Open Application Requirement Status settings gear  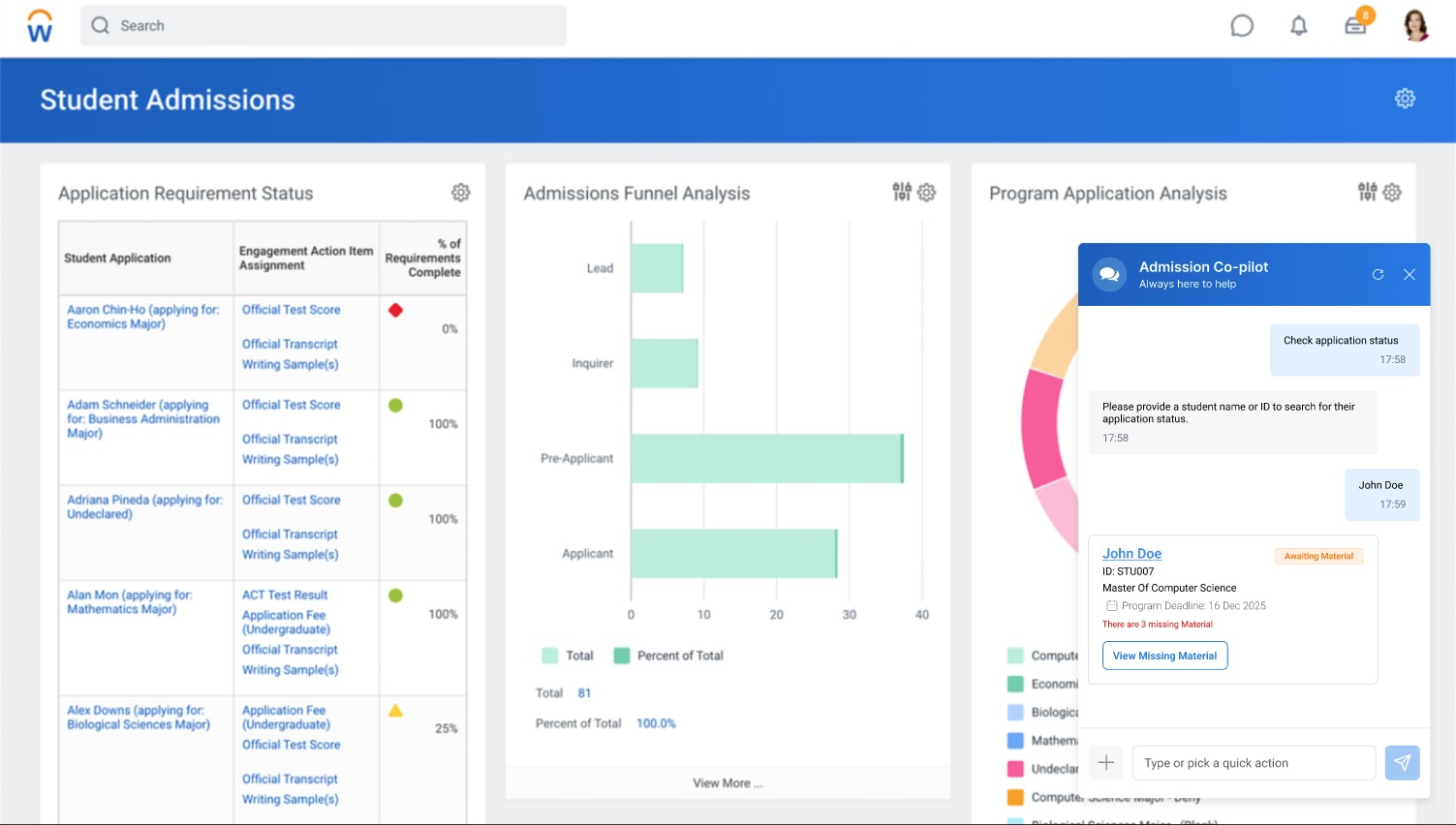(x=461, y=193)
